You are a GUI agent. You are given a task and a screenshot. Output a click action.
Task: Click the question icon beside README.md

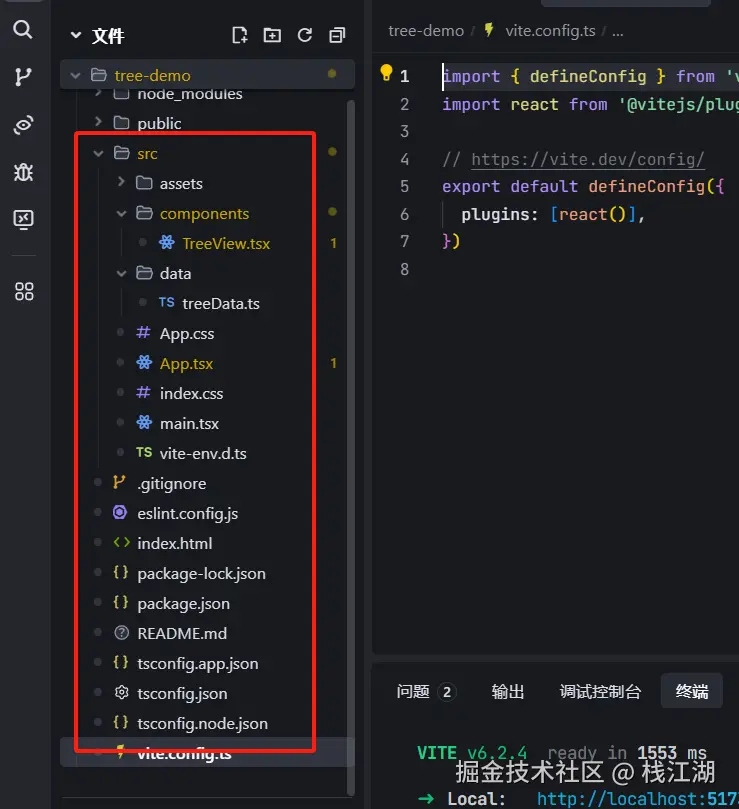(x=121, y=633)
